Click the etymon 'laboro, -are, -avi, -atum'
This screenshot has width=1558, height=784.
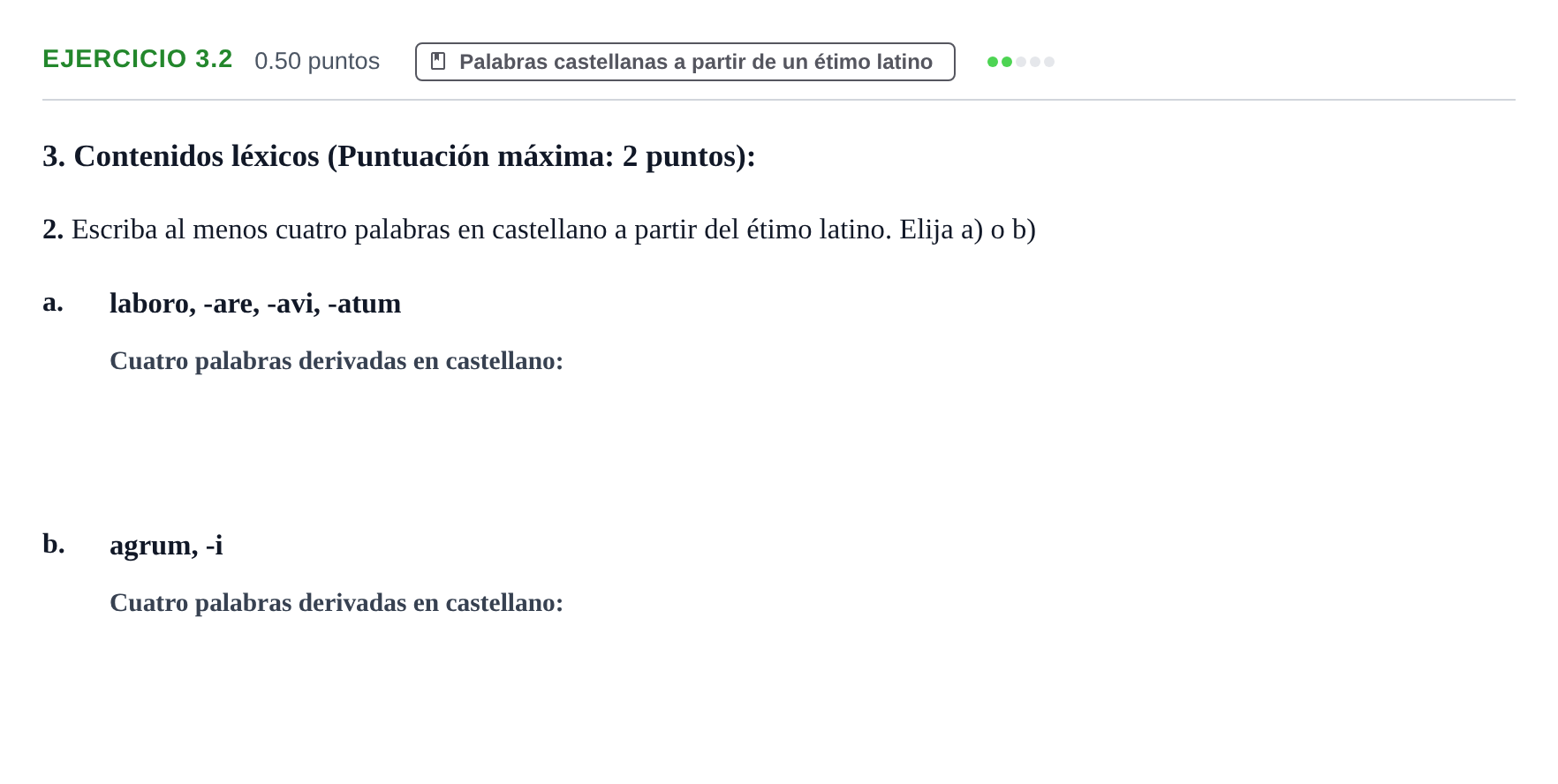[255, 303]
